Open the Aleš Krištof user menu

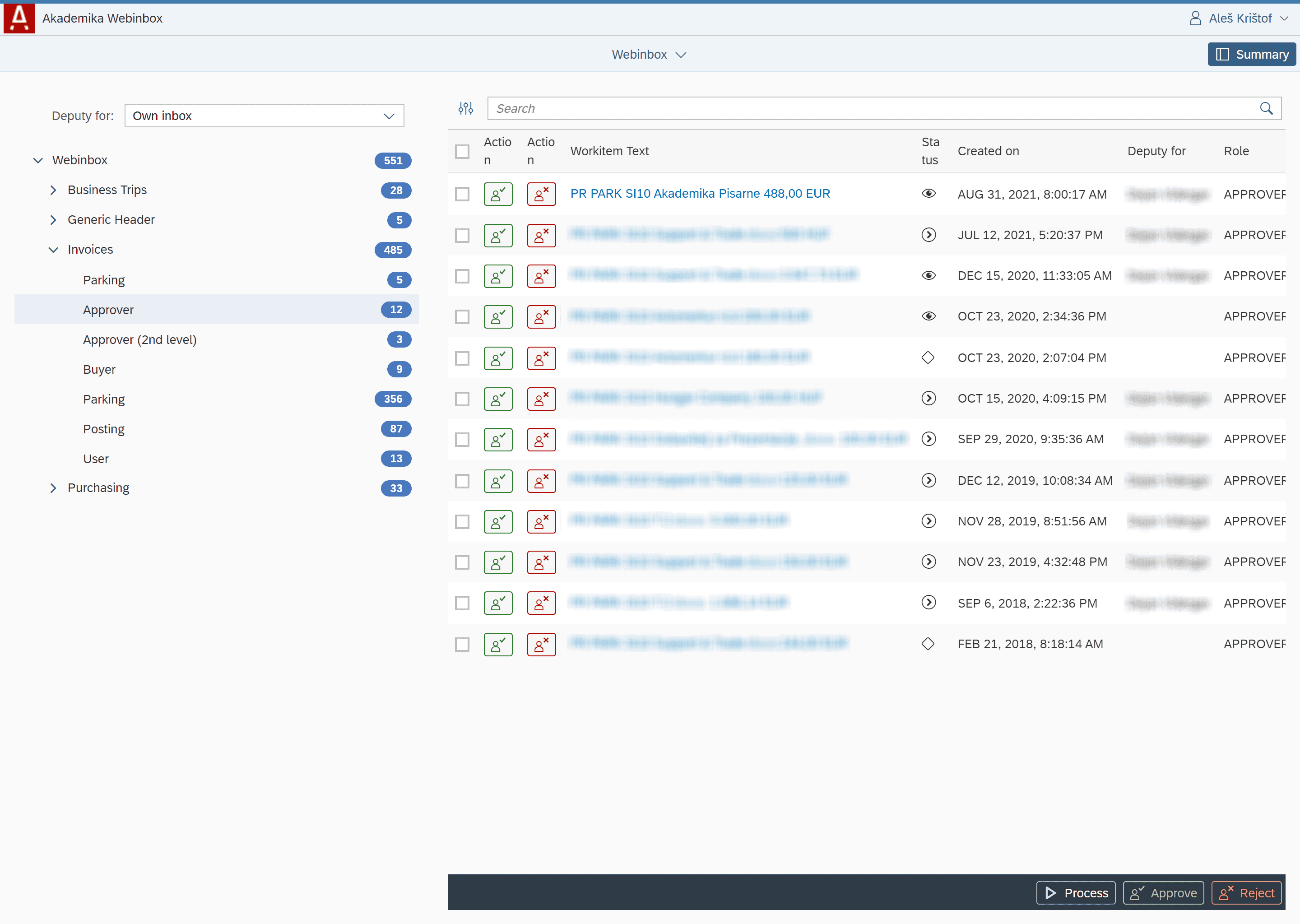pyautogui.click(x=1239, y=18)
